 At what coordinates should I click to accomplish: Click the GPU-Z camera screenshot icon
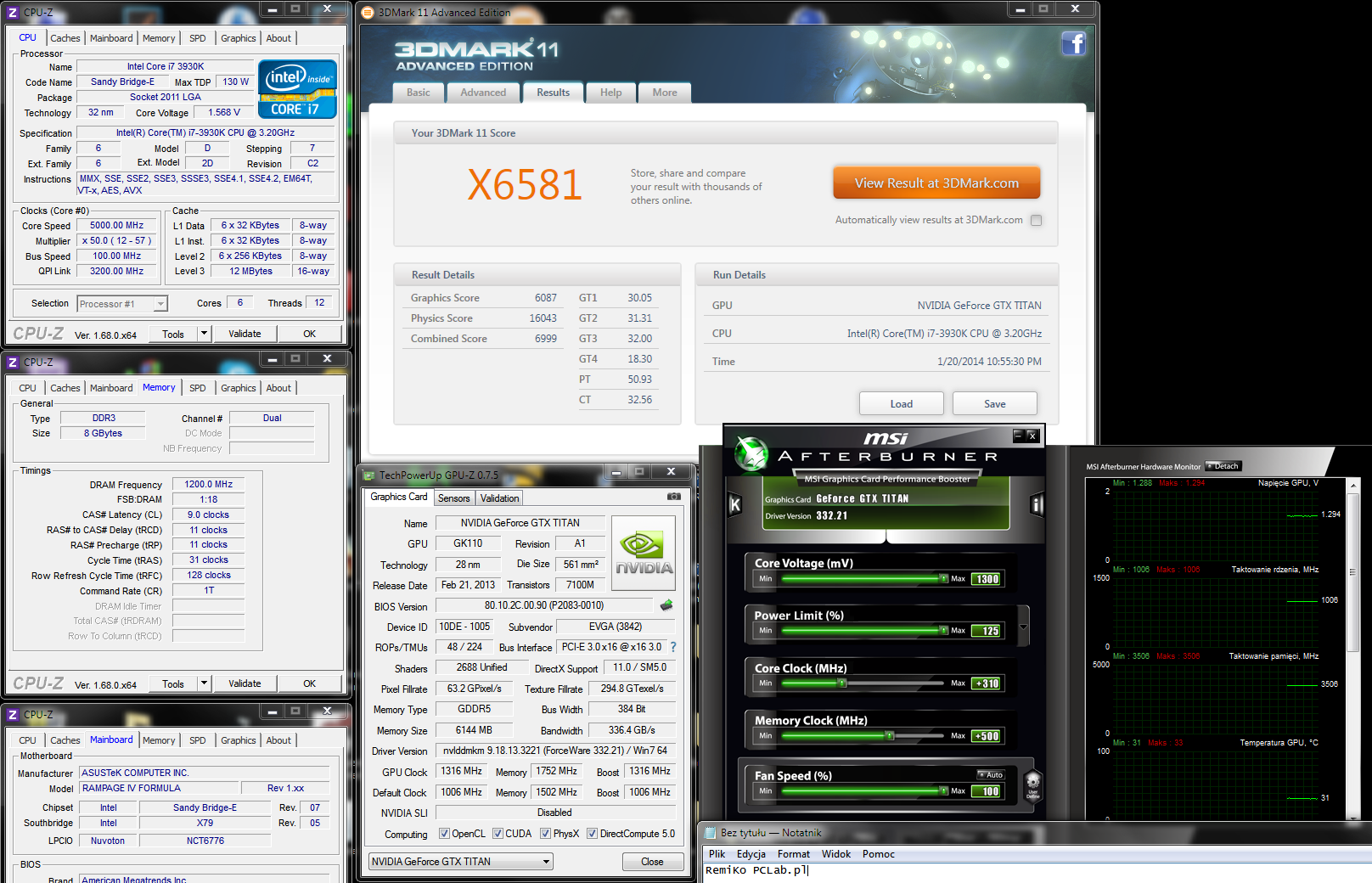[x=674, y=497]
